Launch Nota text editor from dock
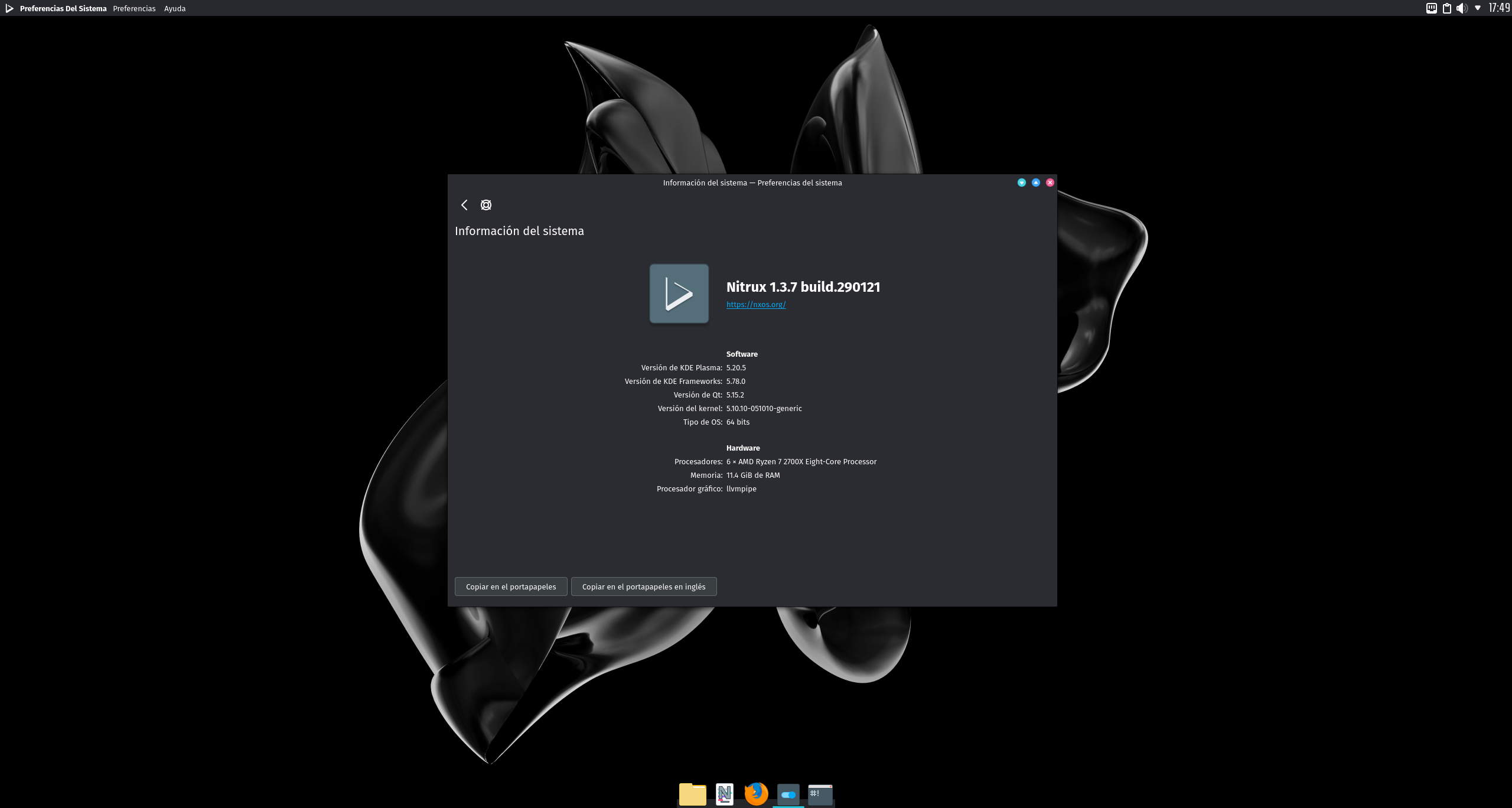The width and height of the screenshot is (1512, 808). coord(725,794)
